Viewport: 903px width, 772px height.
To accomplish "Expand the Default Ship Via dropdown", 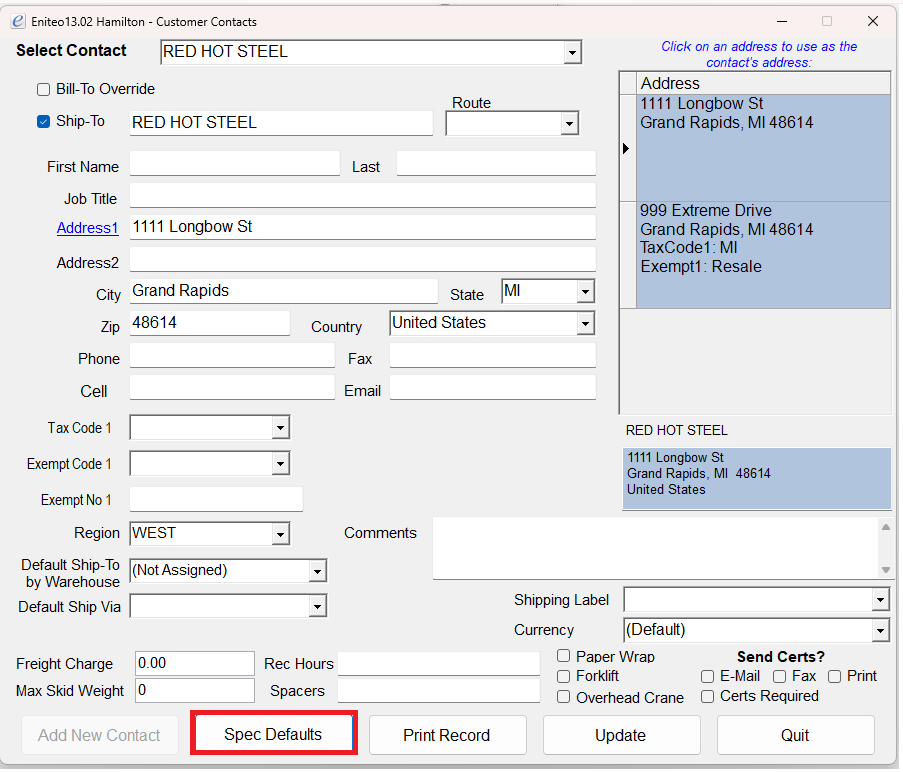I will coord(317,606).
